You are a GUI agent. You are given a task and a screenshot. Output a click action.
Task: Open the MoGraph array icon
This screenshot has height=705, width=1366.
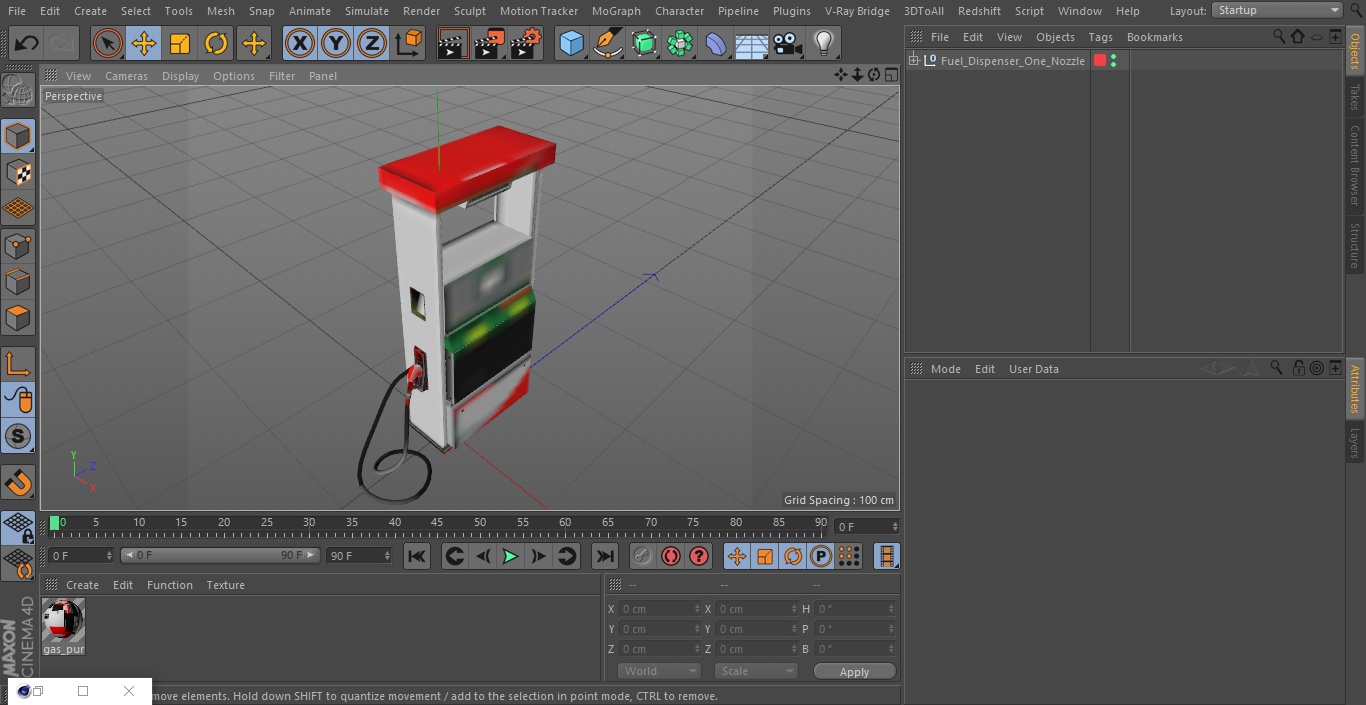(x=680, y=44)
